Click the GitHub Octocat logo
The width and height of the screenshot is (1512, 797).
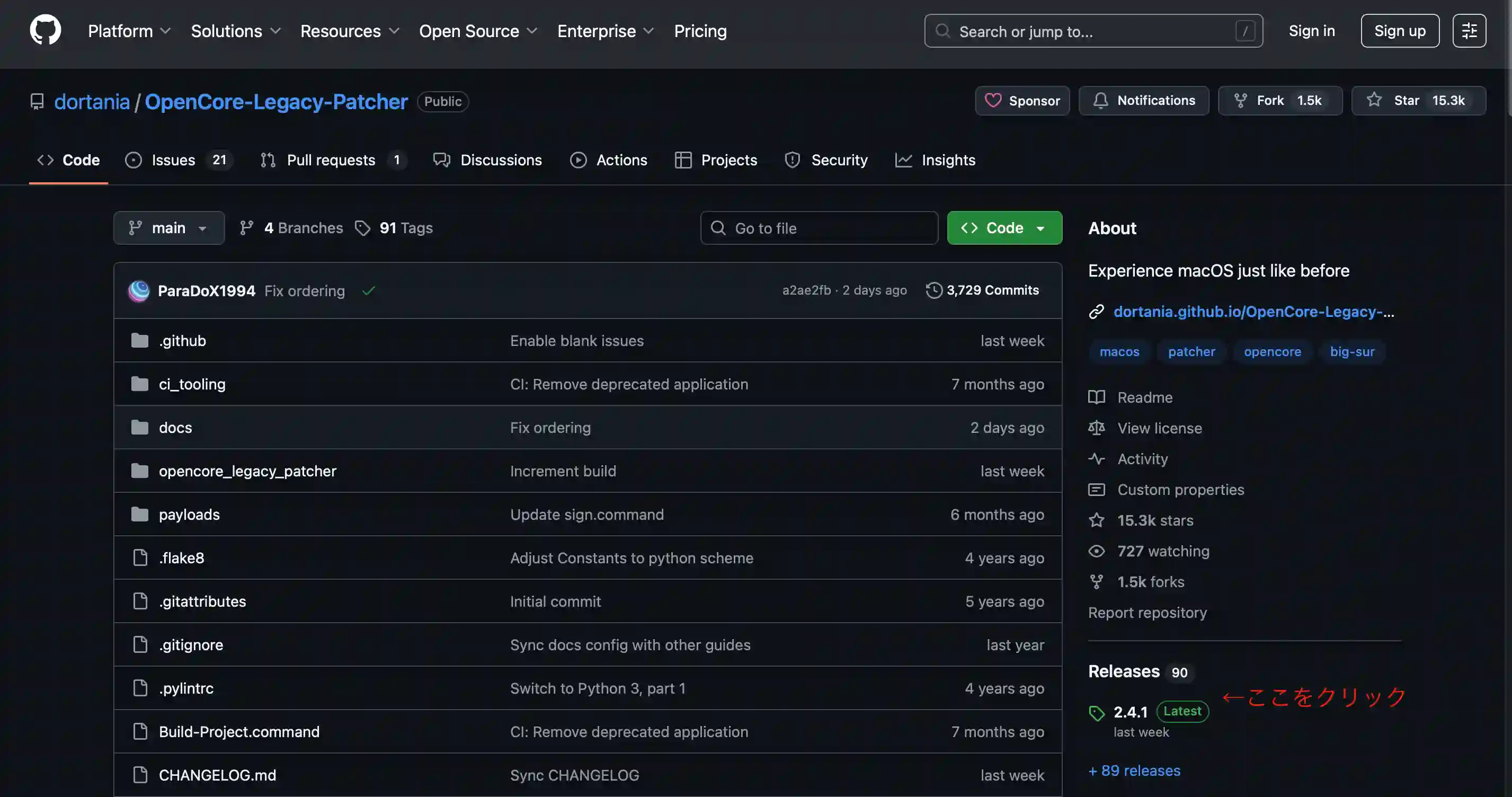tap(45, 30)
